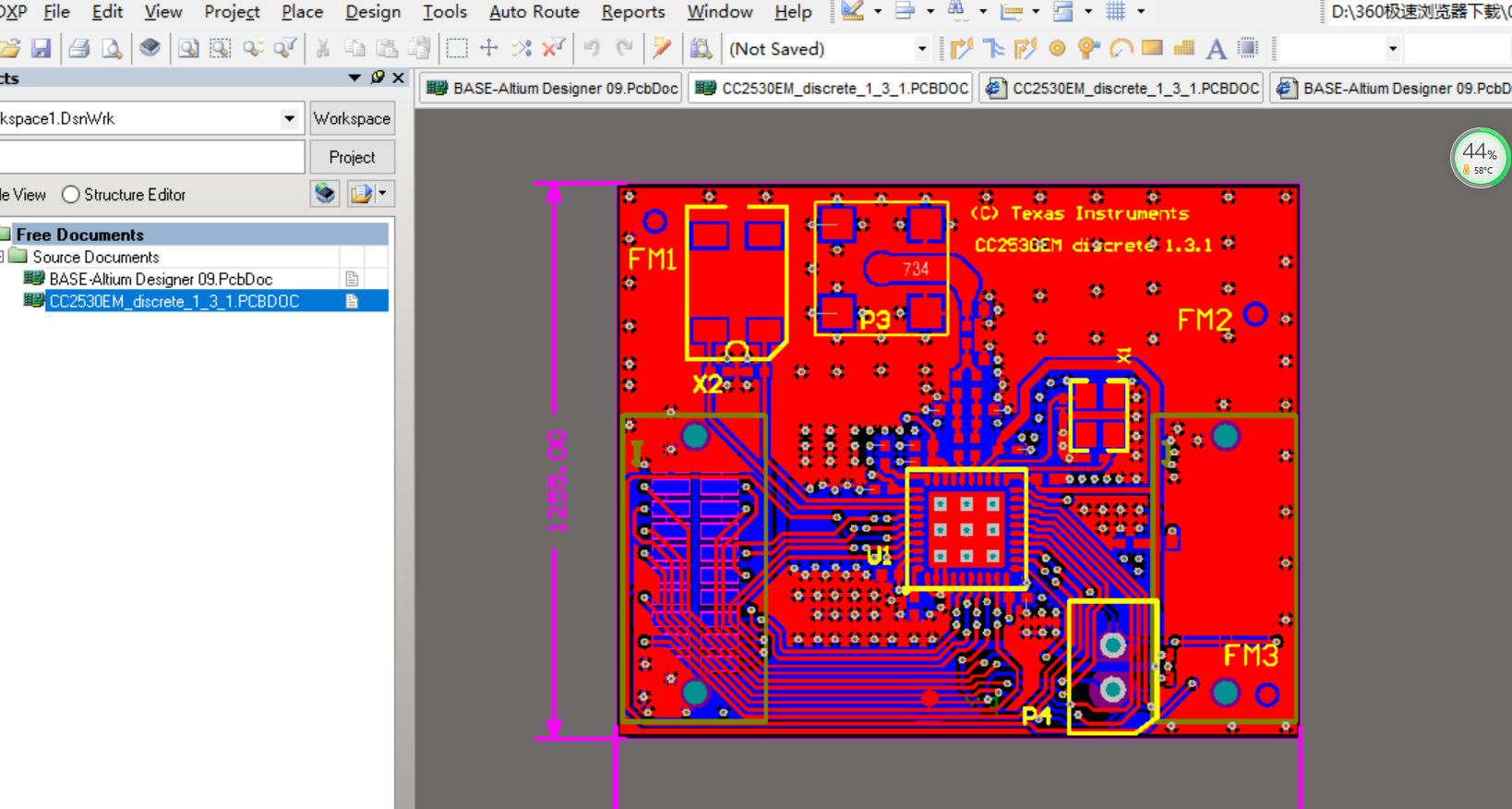The image size is (1512, 809).
Task: Click the utility tools toolbar icon
Action: coord(853,12)
